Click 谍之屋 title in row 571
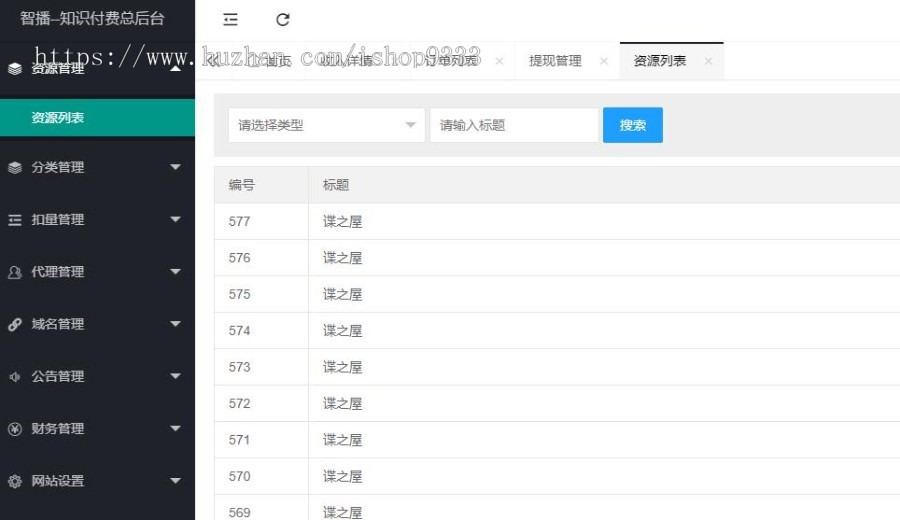This screenshot has height=520, width=900. (343, 440)
